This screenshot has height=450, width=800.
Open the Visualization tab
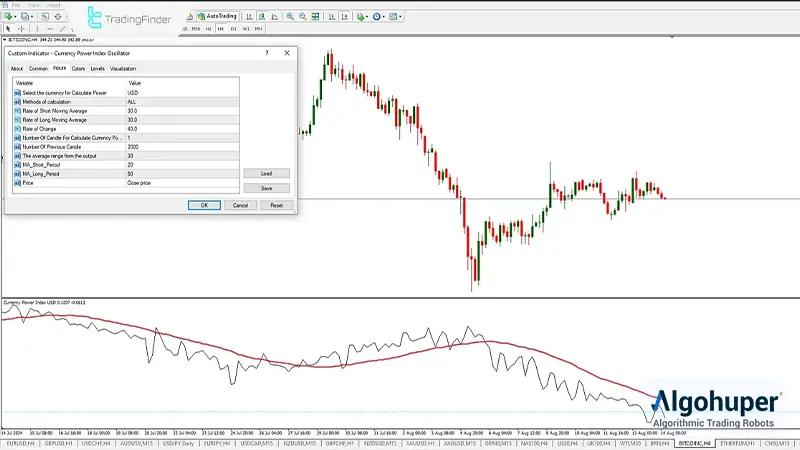point(123,68)
